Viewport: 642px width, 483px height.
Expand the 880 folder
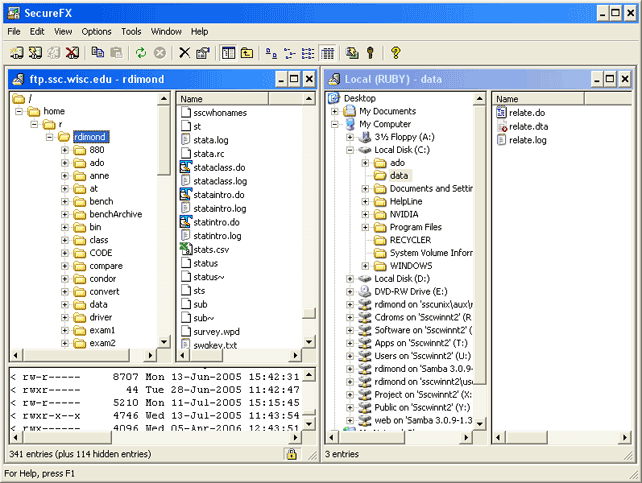(x=65, y=150)
